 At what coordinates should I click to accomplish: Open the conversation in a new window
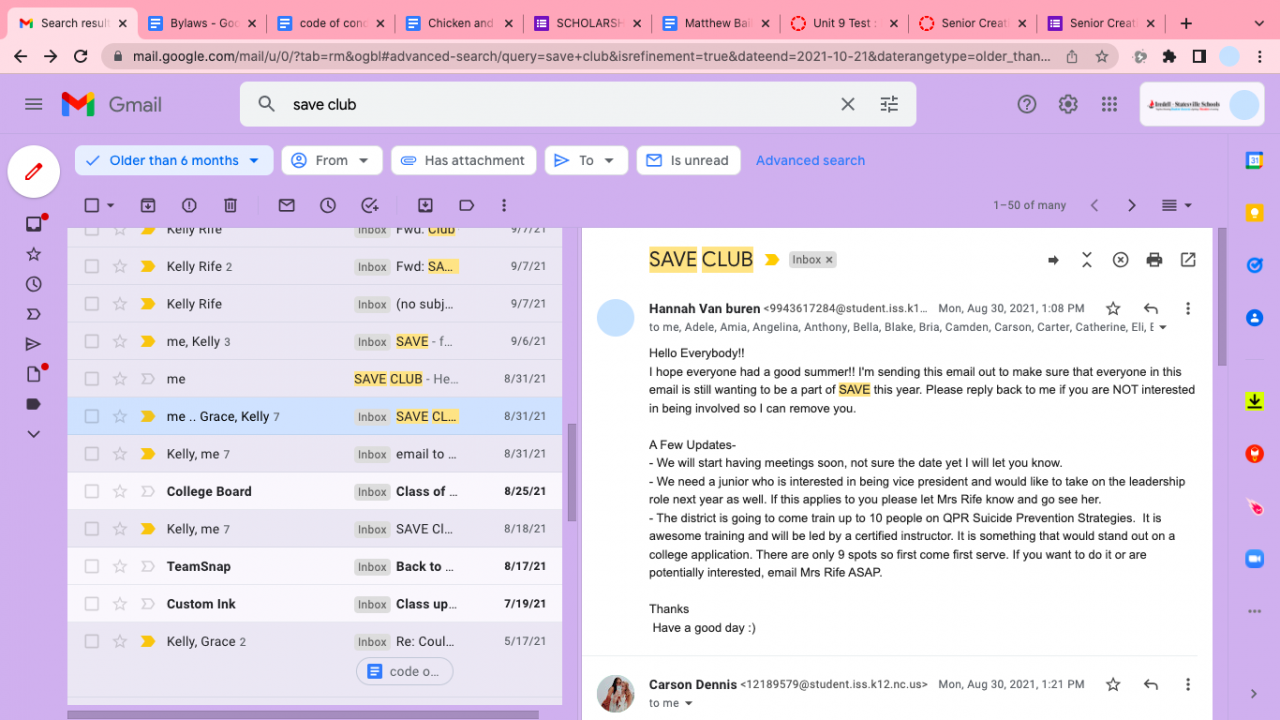point(1188,260)
